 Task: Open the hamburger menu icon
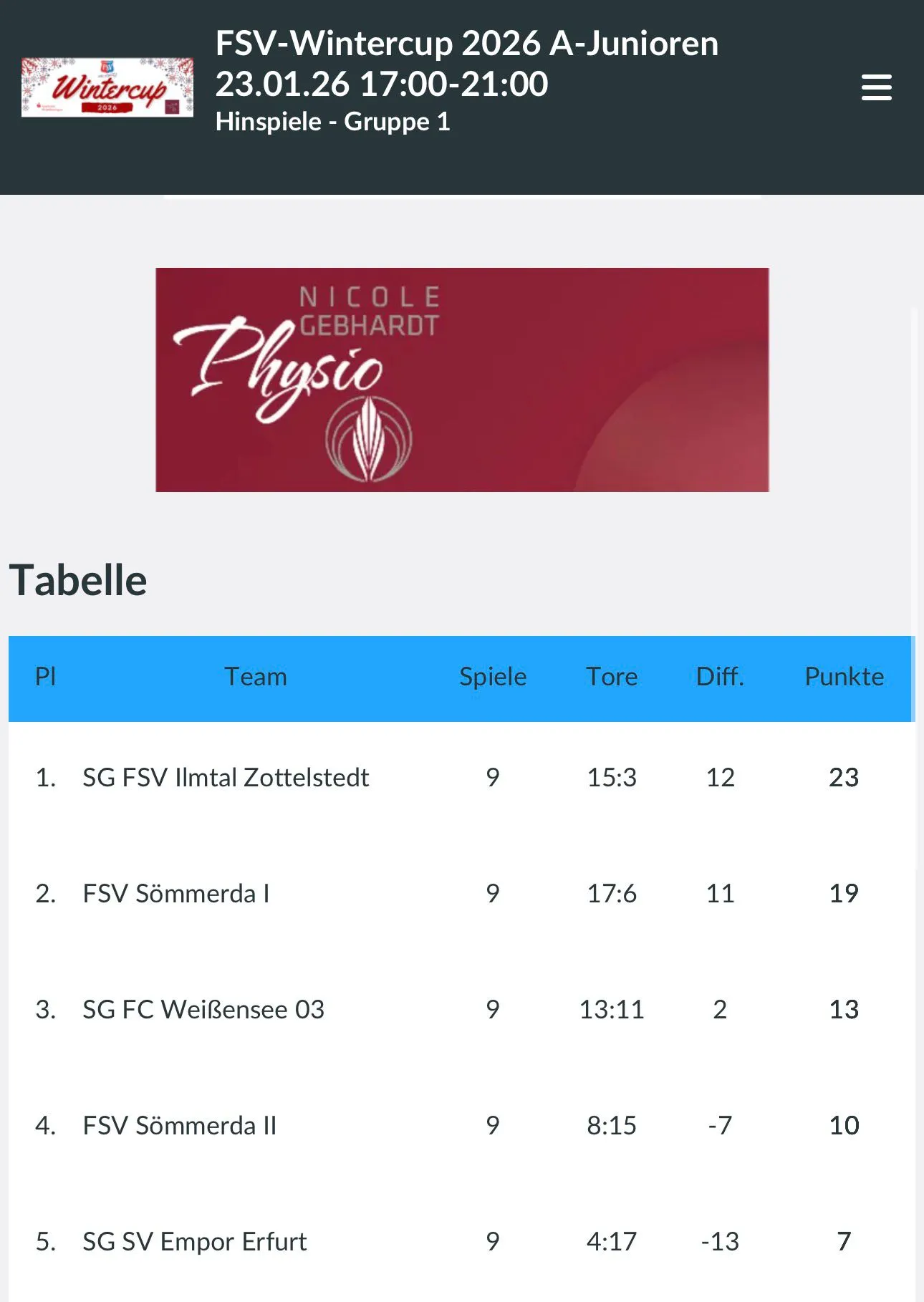[x=876, y=87]
